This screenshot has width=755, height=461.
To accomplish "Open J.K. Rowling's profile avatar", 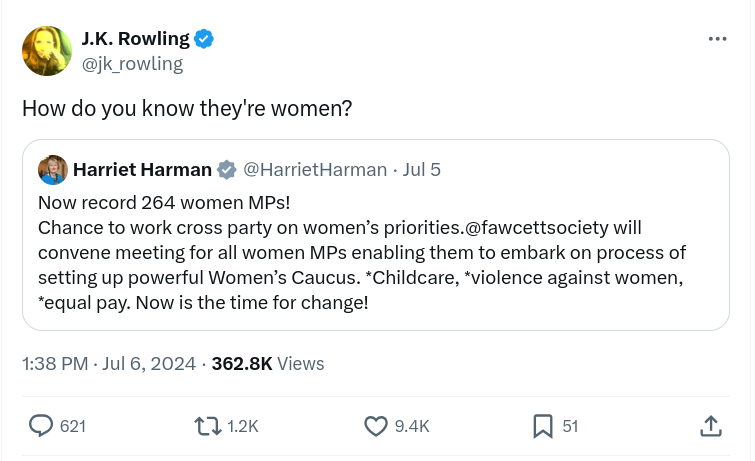I will pos(47,51).
